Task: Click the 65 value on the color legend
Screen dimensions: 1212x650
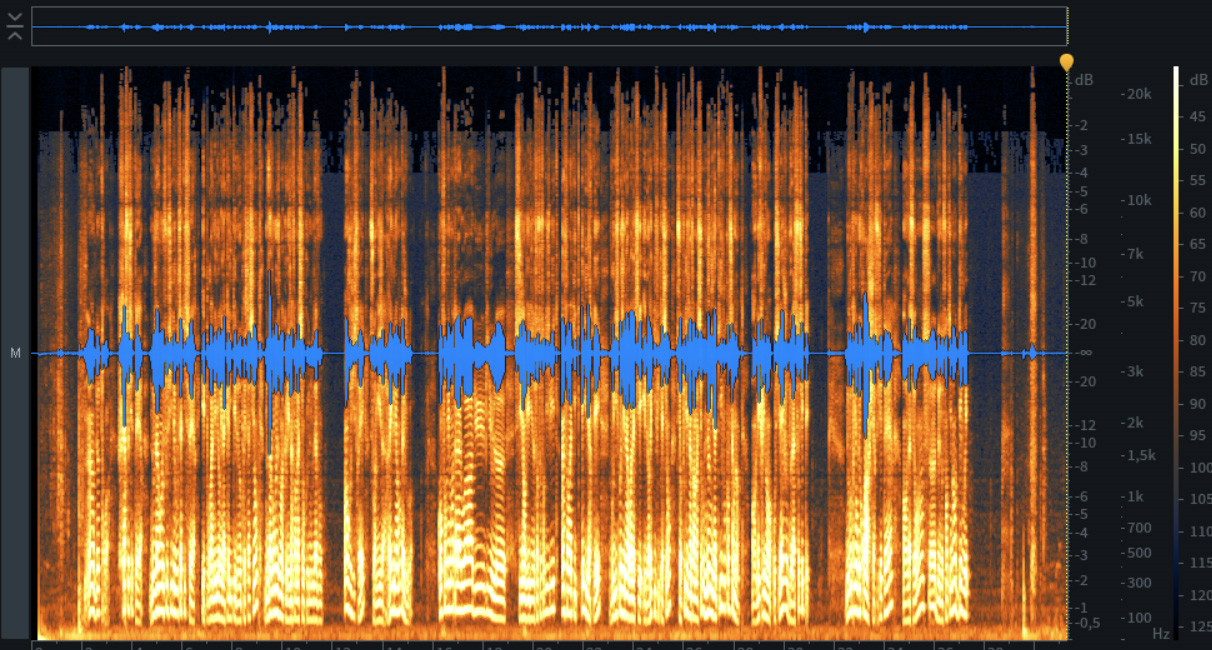Action: point(1198,244)
